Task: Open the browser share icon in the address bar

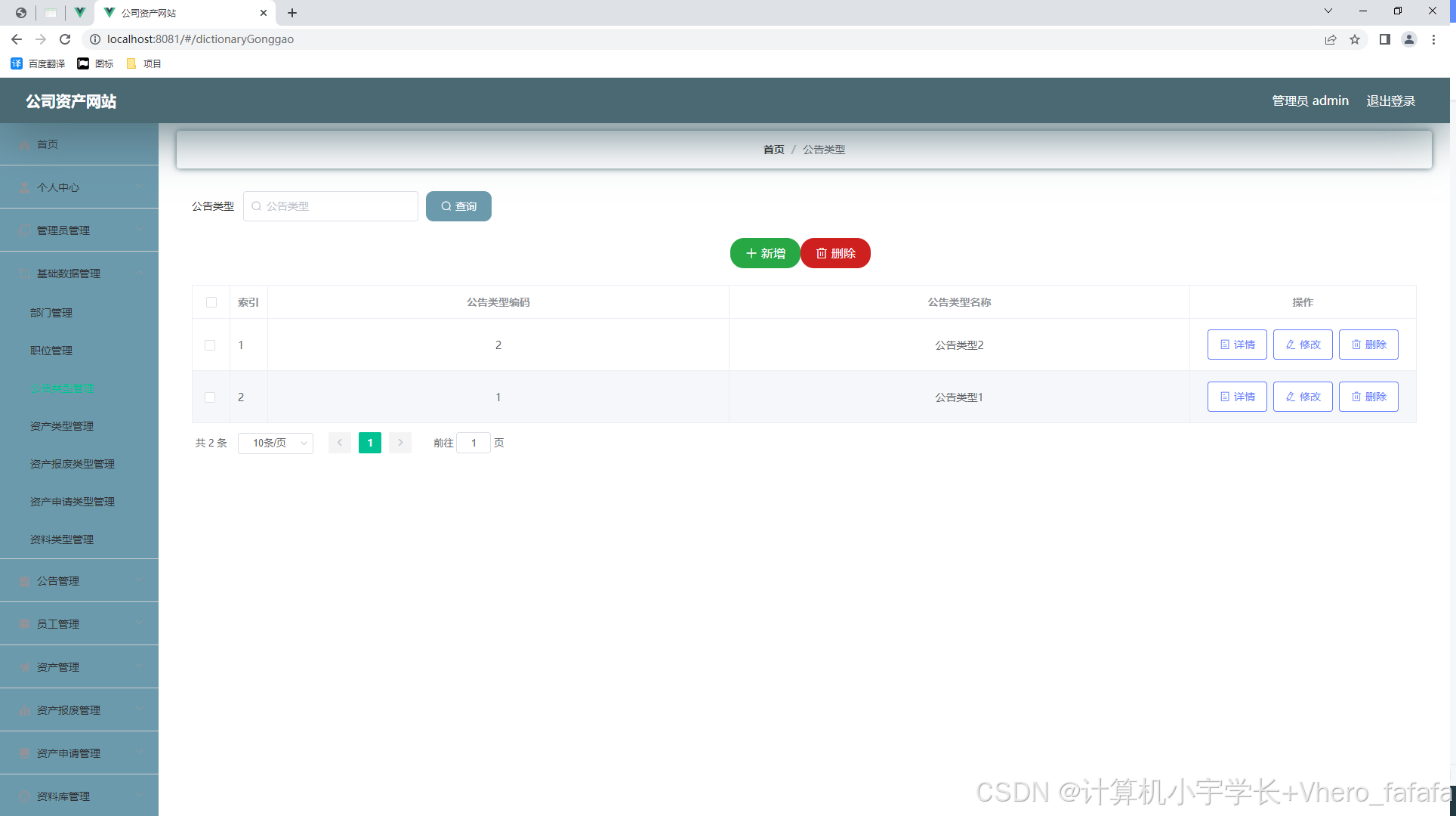Action: click(x=1331, y=39)
